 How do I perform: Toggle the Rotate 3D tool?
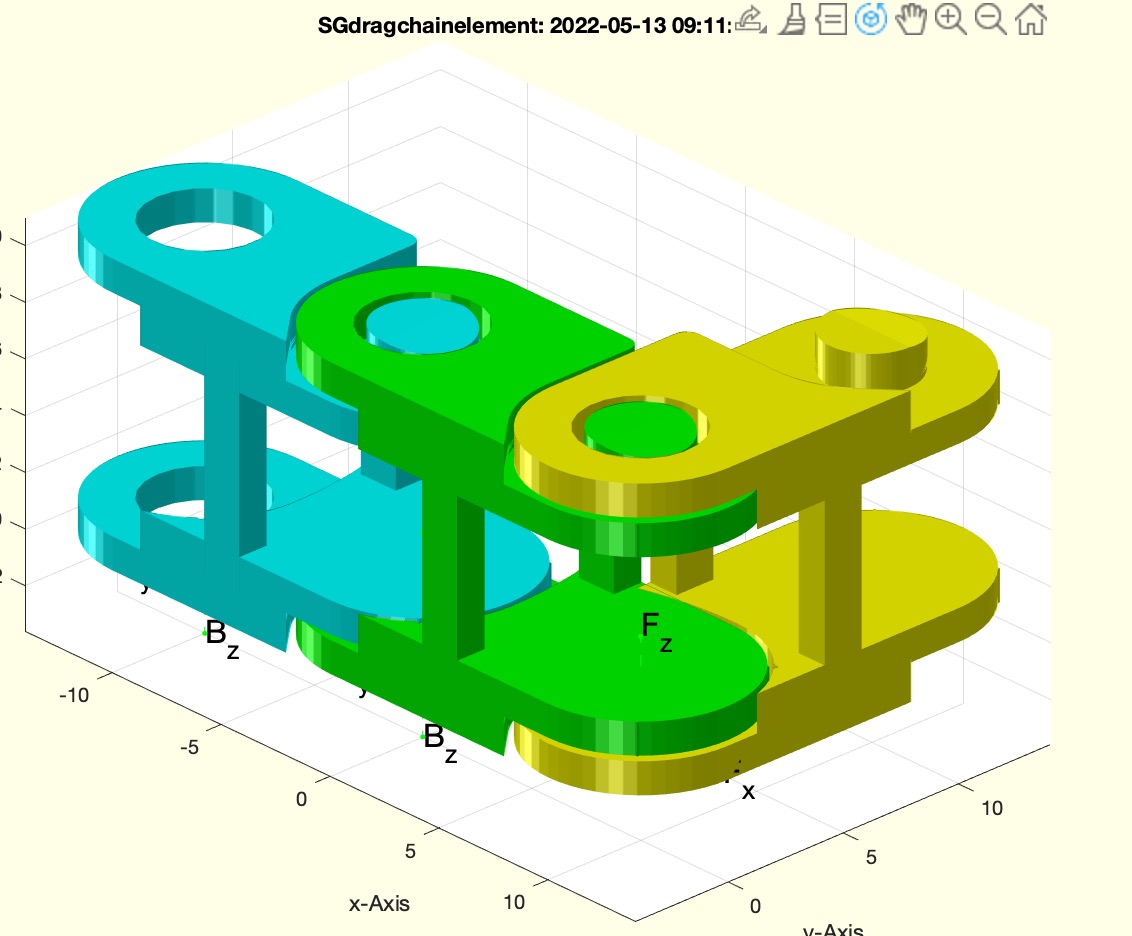coord(872,20)
